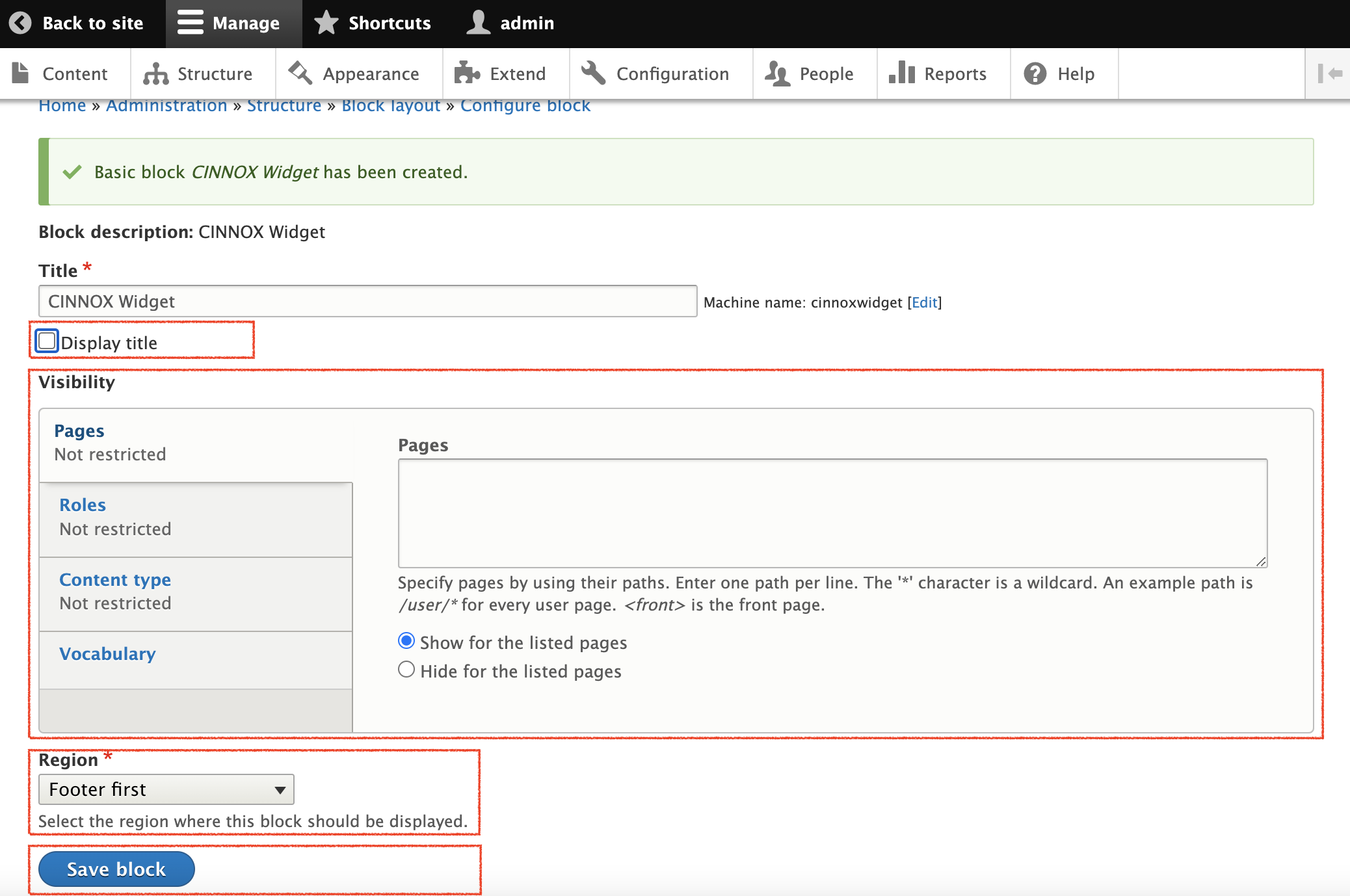
Task: Switch to the Content type visibility tab
Action: tap(115, 579)
